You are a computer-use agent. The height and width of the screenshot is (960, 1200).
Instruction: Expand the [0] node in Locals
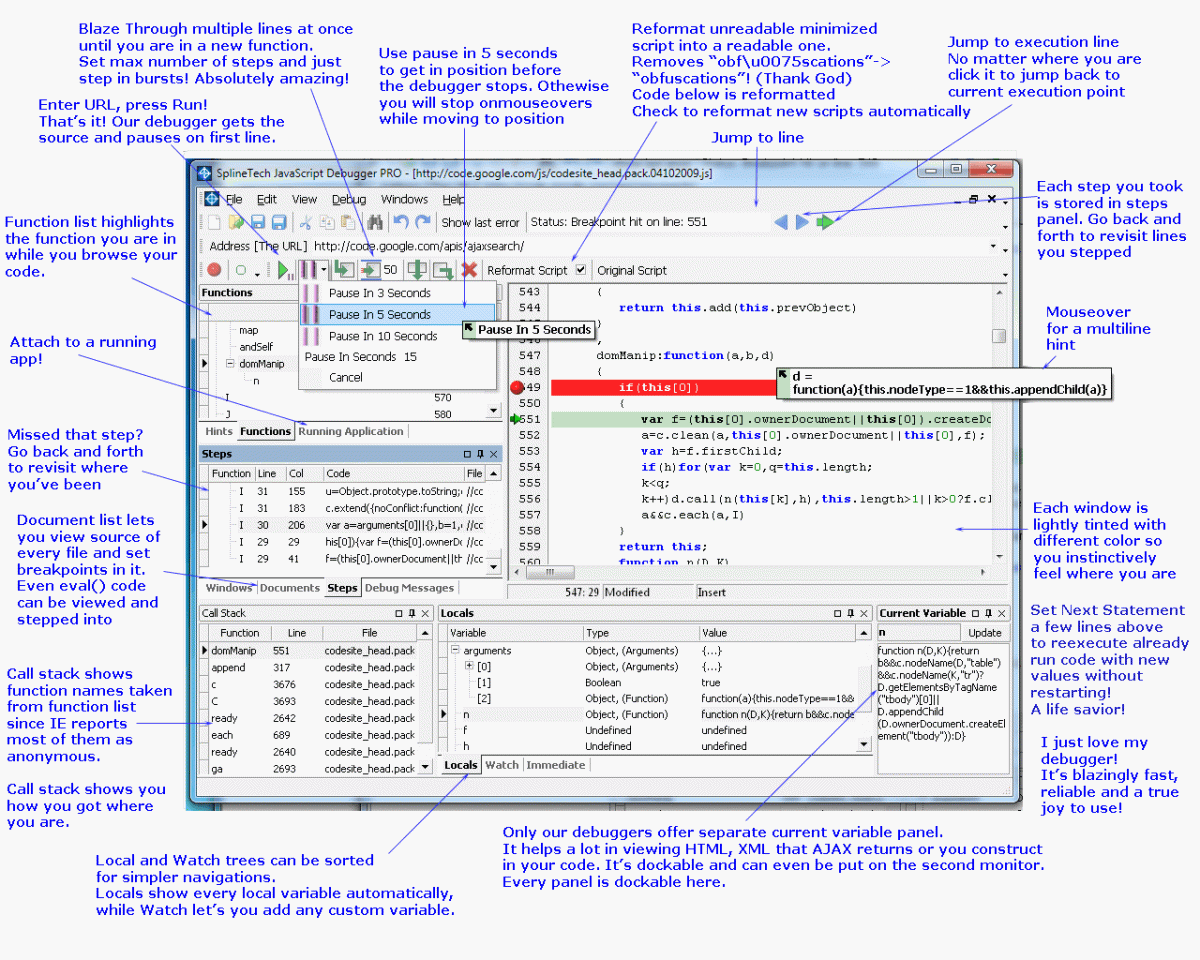pyautogui.click(x=469, y=666)
